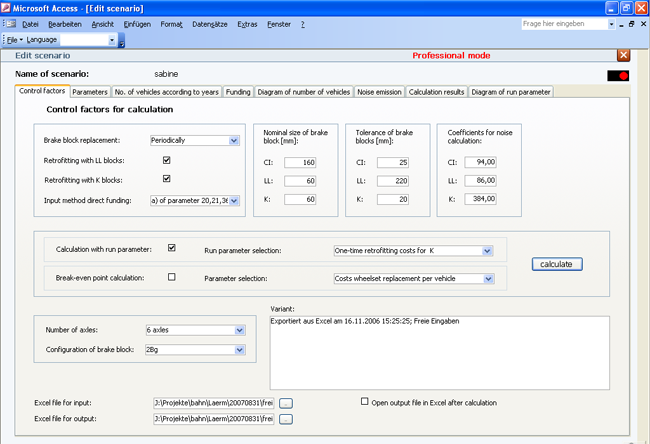Image resolution: width=650 pixels, height=444 pixels.
Task: Click the Tolerance CI field
Action: pyautogui.click(x=393, y=163)
